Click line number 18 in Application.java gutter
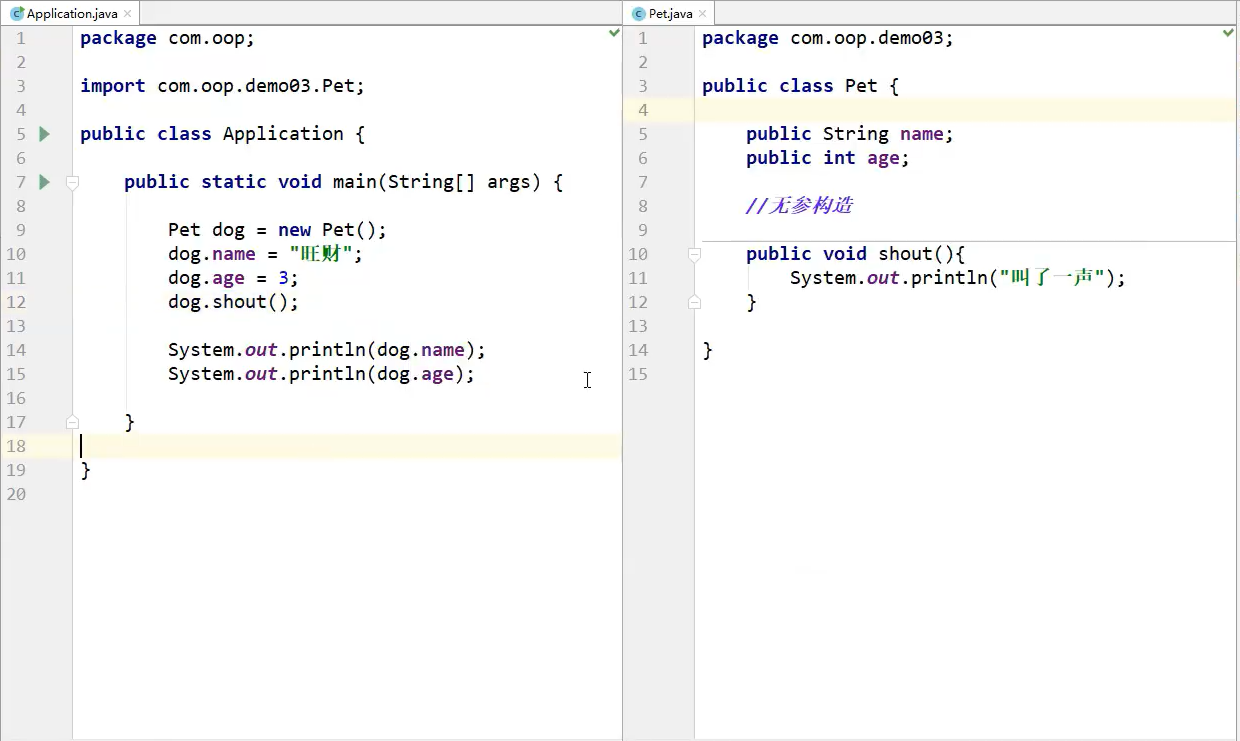 point(16,446)
